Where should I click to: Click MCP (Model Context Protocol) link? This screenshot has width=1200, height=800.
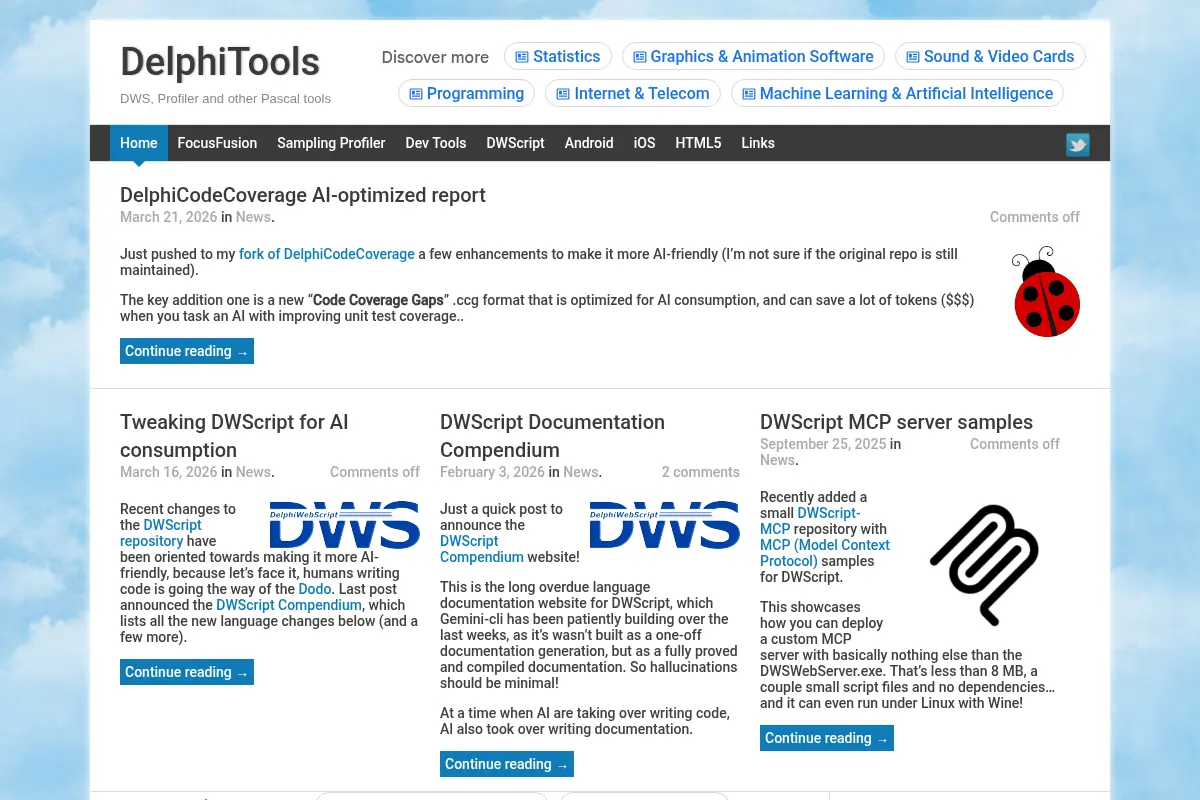(825, 553)
